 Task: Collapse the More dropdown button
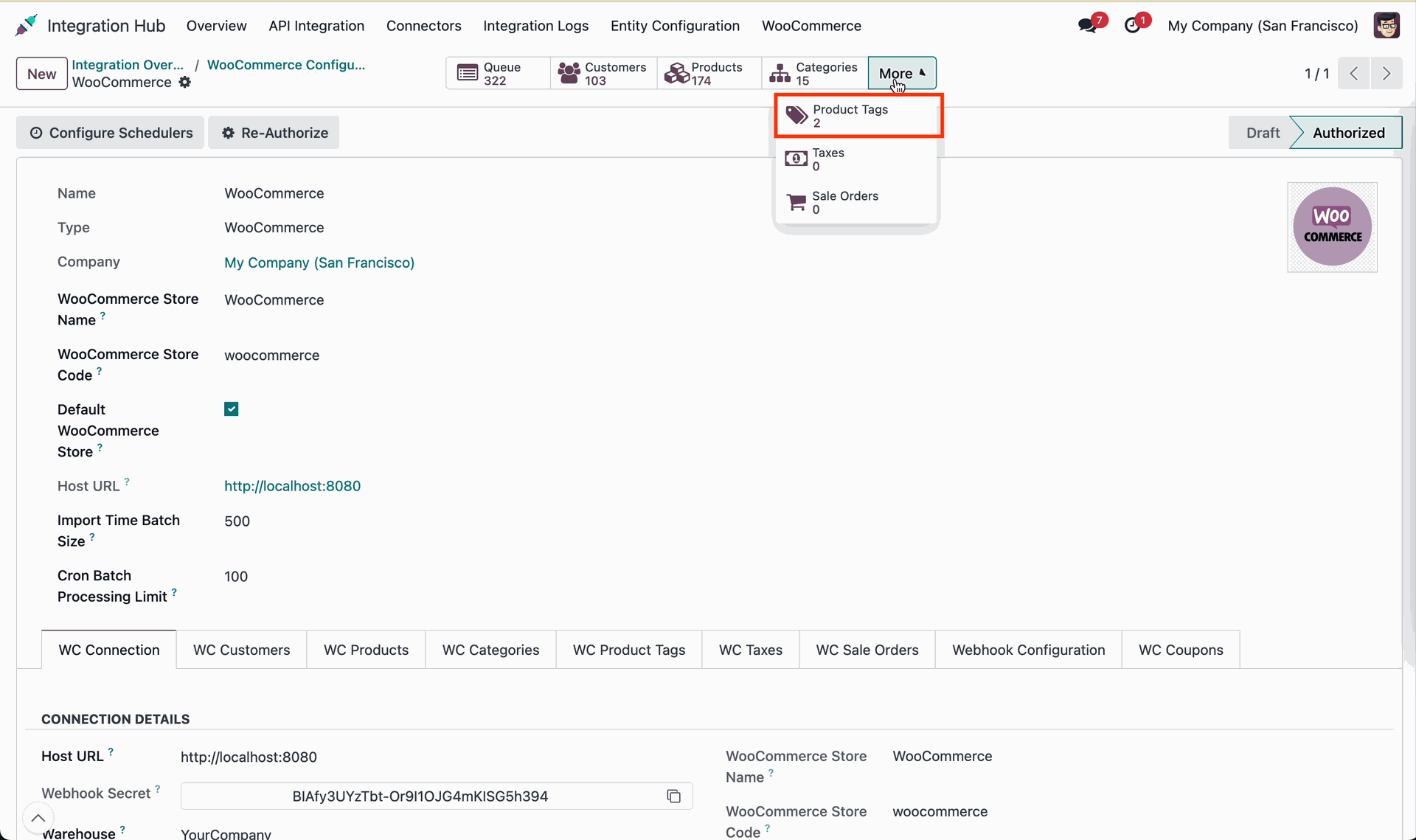pyautogui.click(x=902, y=73)
